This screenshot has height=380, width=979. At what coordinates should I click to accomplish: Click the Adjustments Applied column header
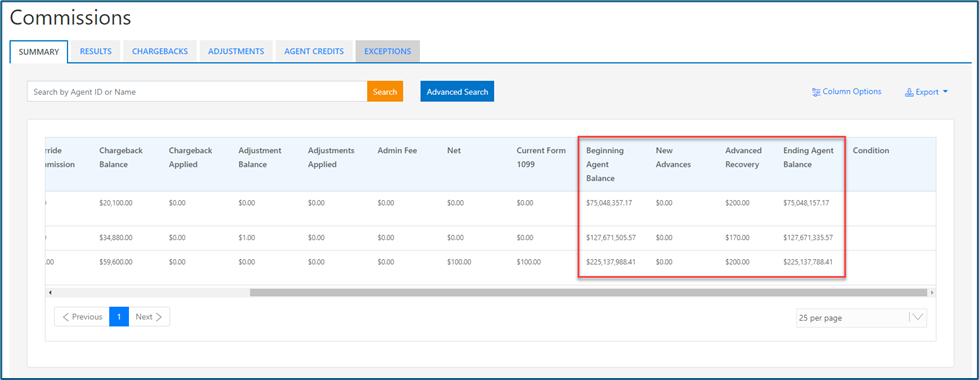tap(331, 157)
